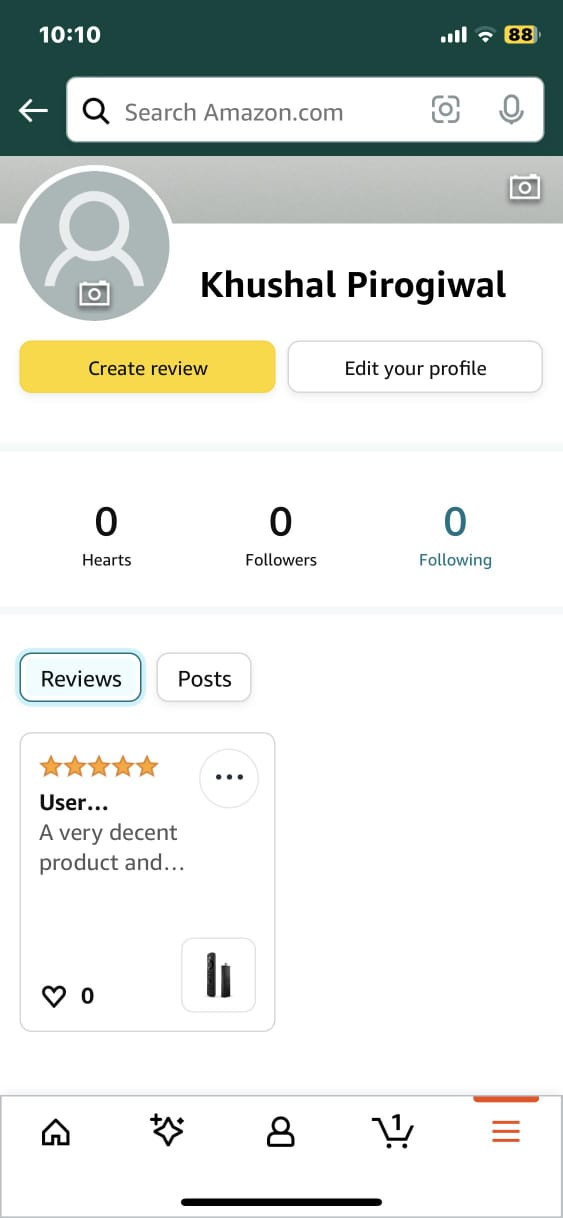This screenshot has width=563, height=1218.
Task: Open the five-star review card text
Action: coord(108,832)
